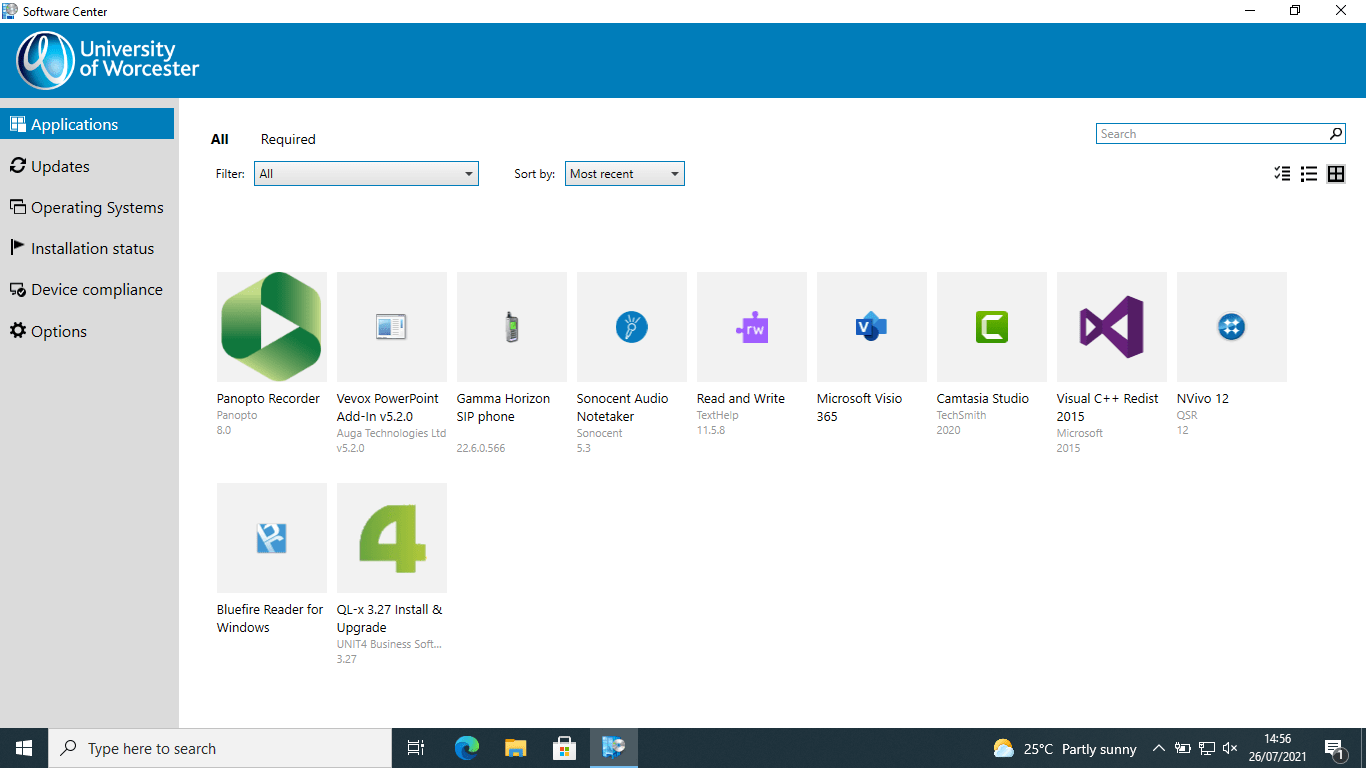Click the Microsoft Visio 365 title text

pyautogui.click(x=859, y=407)
